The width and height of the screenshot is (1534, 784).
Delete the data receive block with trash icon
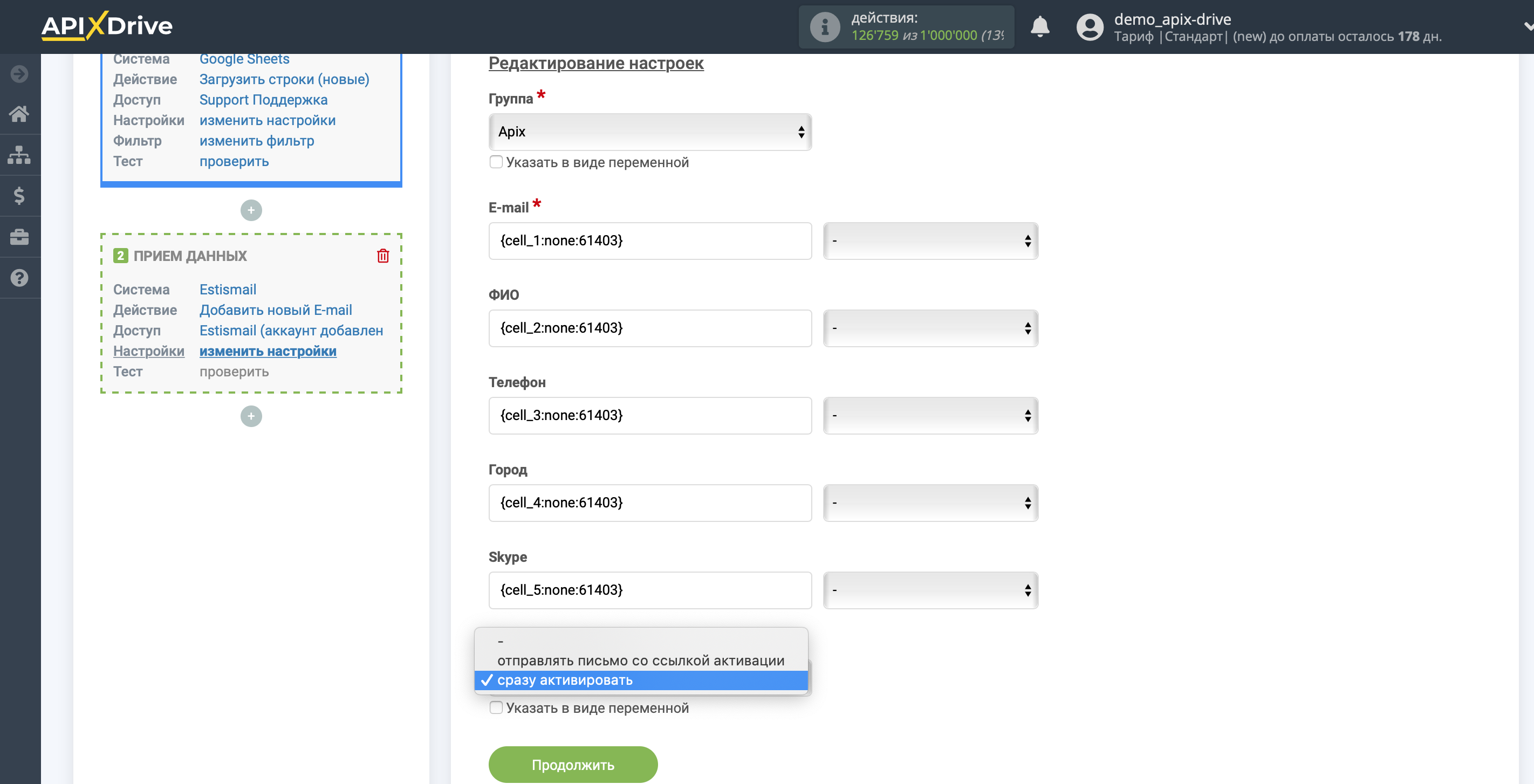tap(383, 256)
